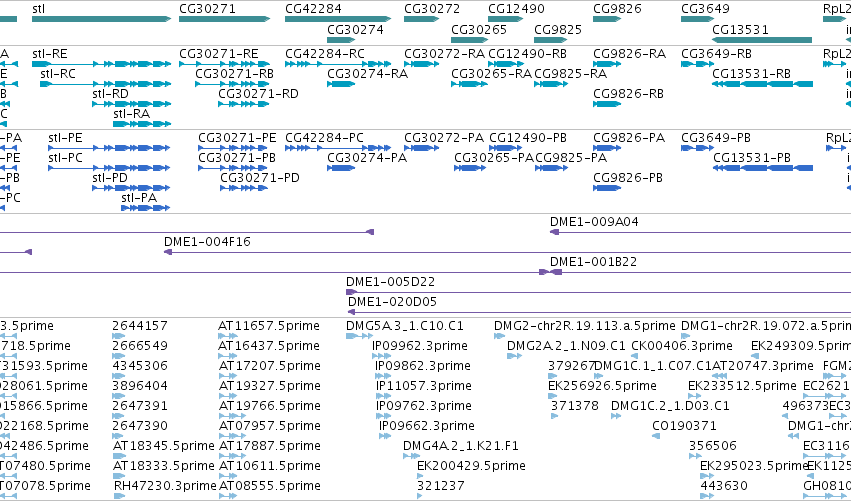Click the CG30274-RA transcript label

coord(367,74)
